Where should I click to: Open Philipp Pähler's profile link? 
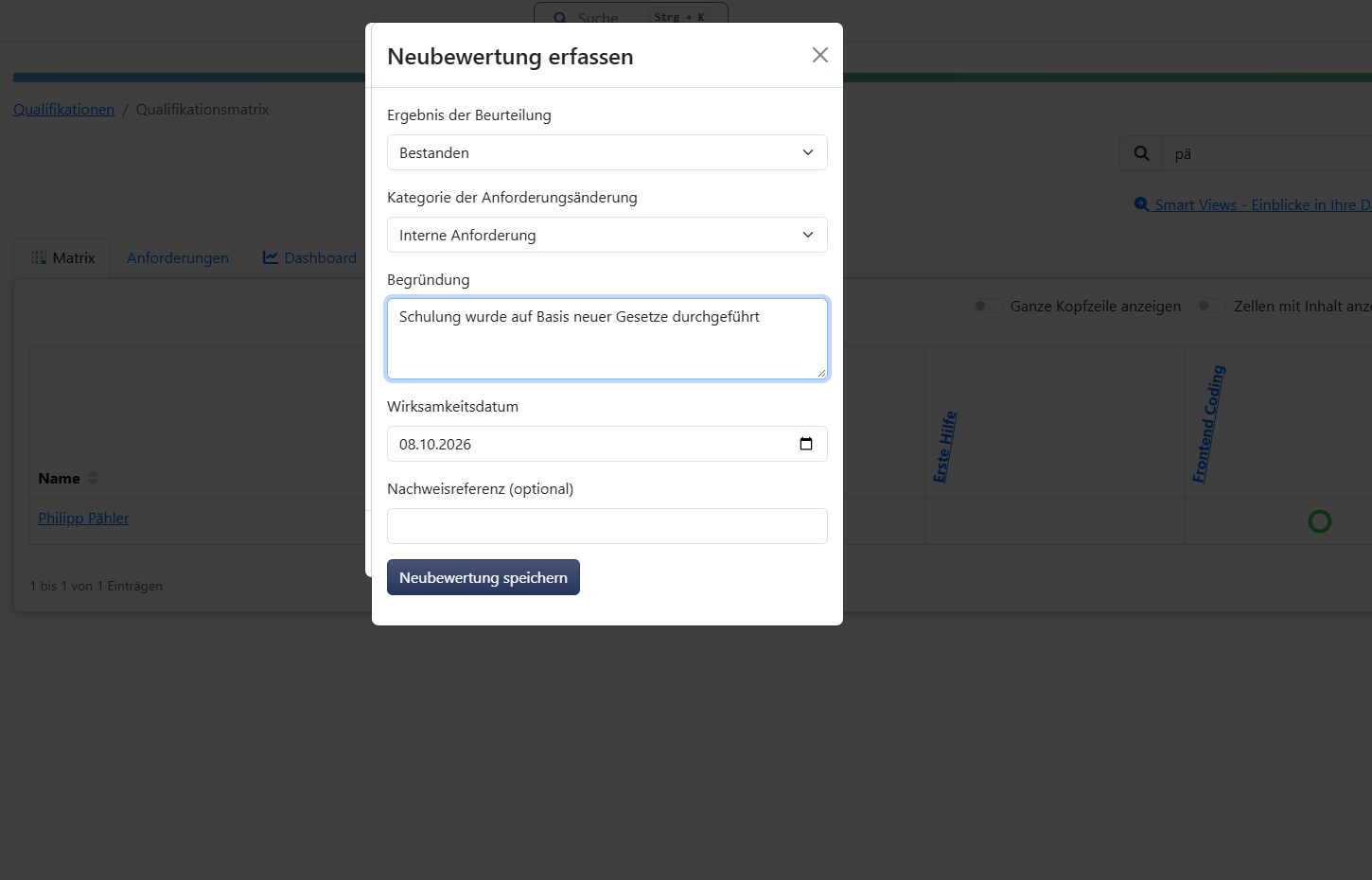click(83, 518)
